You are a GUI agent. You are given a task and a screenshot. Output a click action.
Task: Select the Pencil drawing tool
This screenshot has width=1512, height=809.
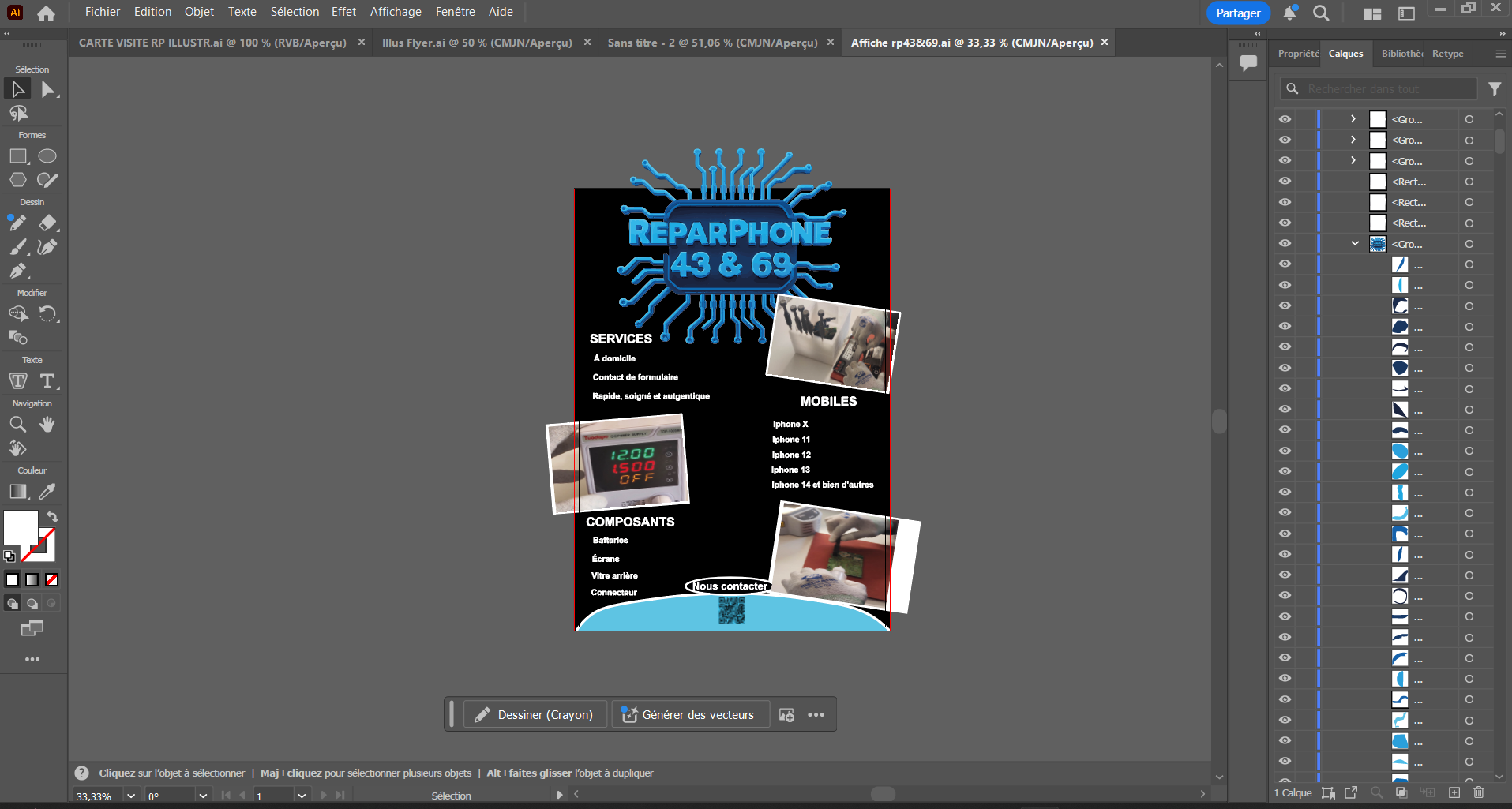pyautogui.click(x=17, y=223)
